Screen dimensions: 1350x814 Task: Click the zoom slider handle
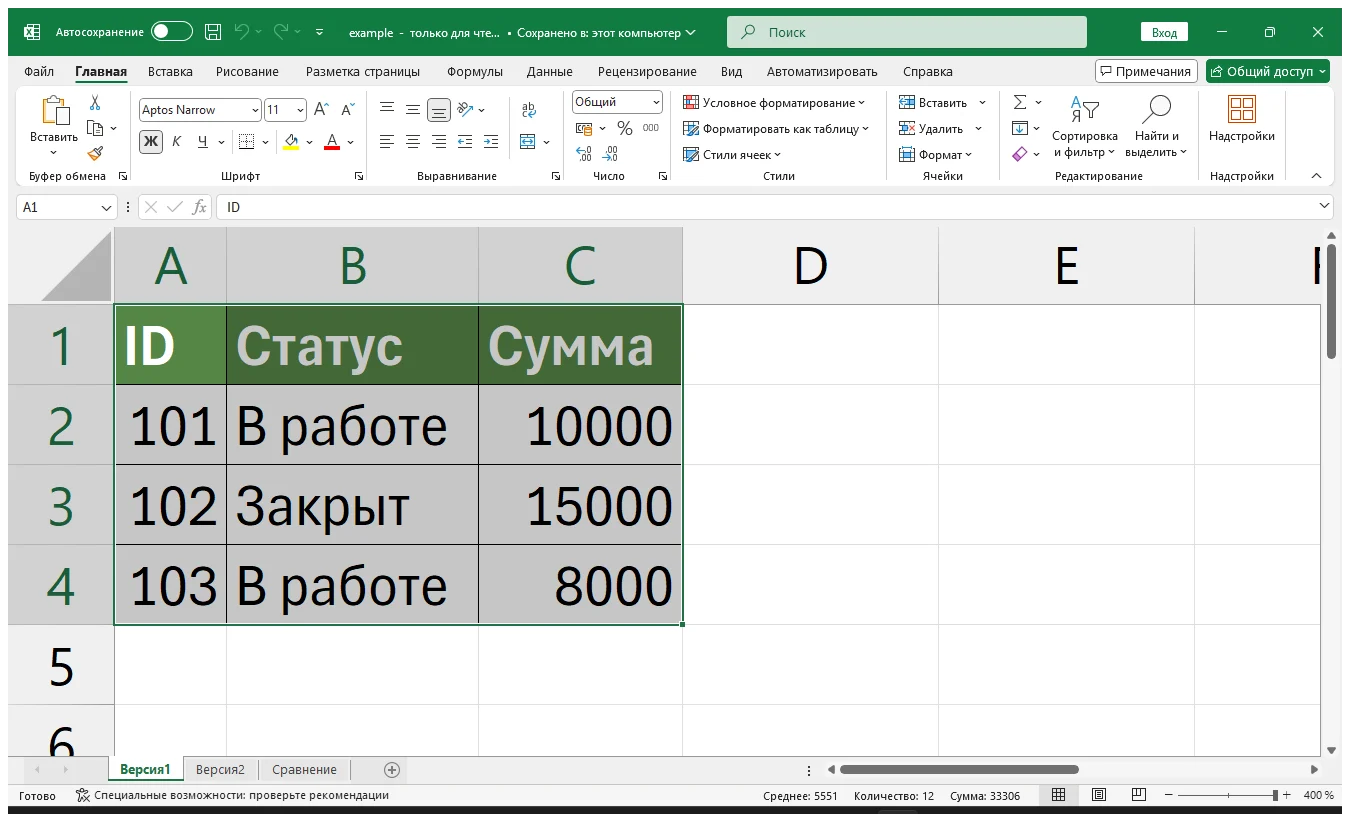pyautogui.click(x=1275, y=795)
